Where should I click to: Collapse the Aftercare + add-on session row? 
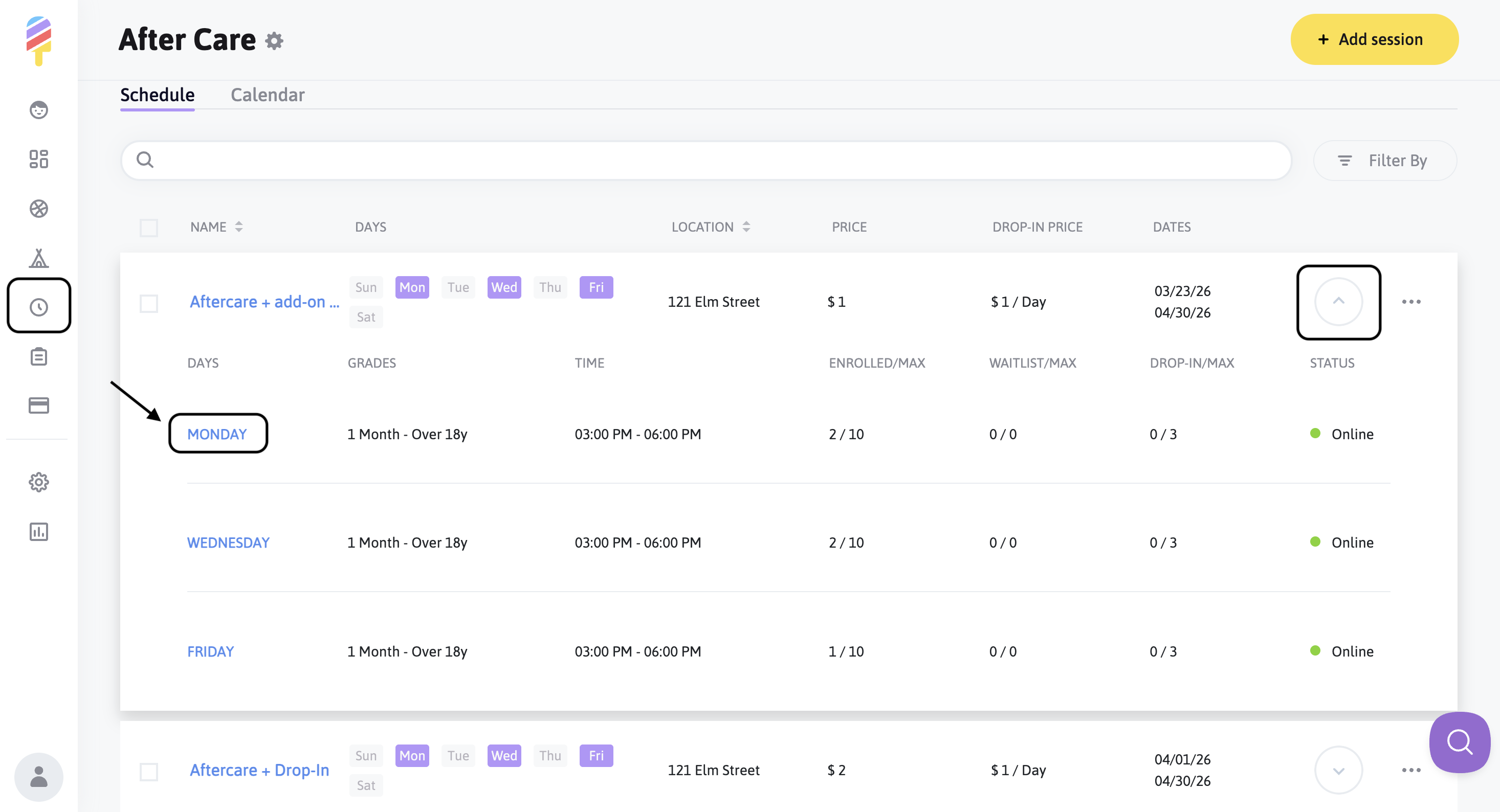[1338, 302]
